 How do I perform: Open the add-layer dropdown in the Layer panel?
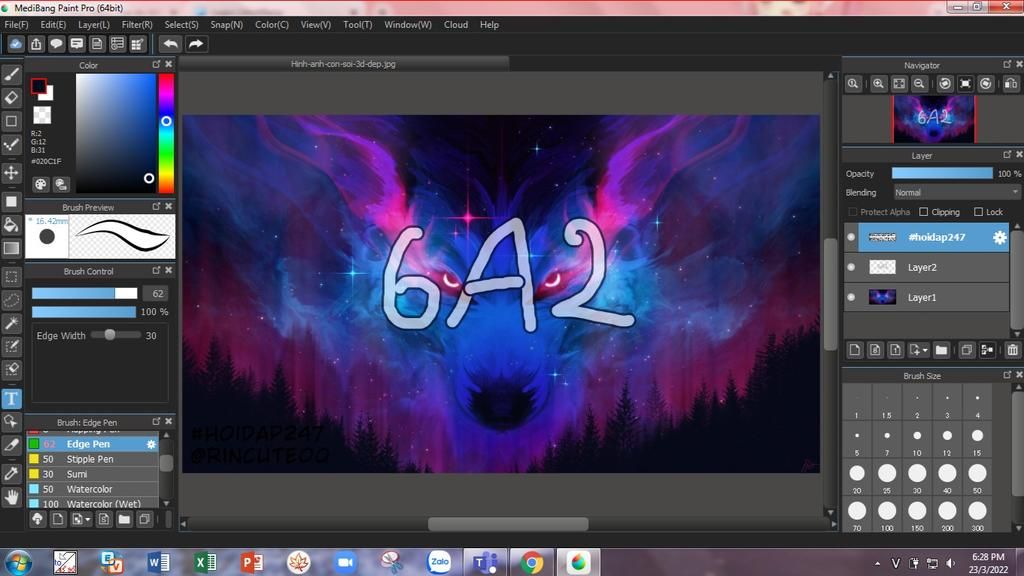(x=918, y=350)
